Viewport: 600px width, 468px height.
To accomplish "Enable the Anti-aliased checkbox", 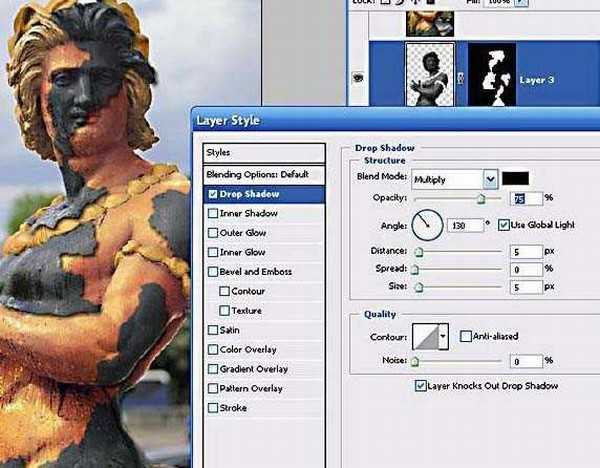I will point(465,337).
